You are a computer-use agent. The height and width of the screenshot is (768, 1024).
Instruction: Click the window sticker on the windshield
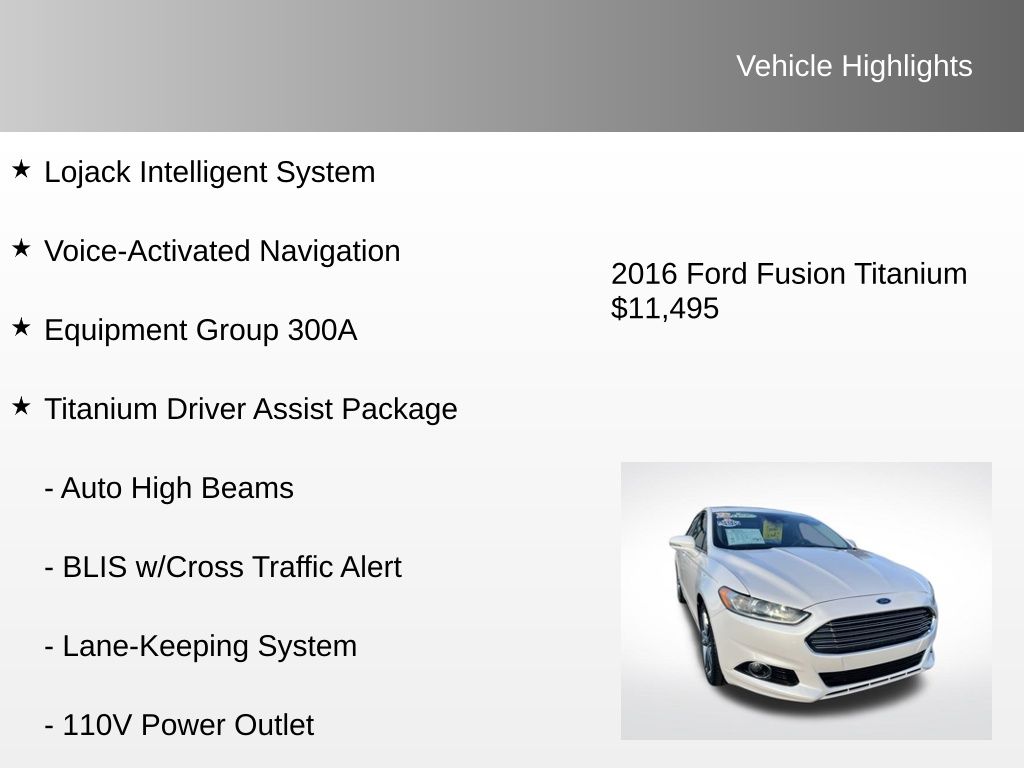tap(745, 535)
